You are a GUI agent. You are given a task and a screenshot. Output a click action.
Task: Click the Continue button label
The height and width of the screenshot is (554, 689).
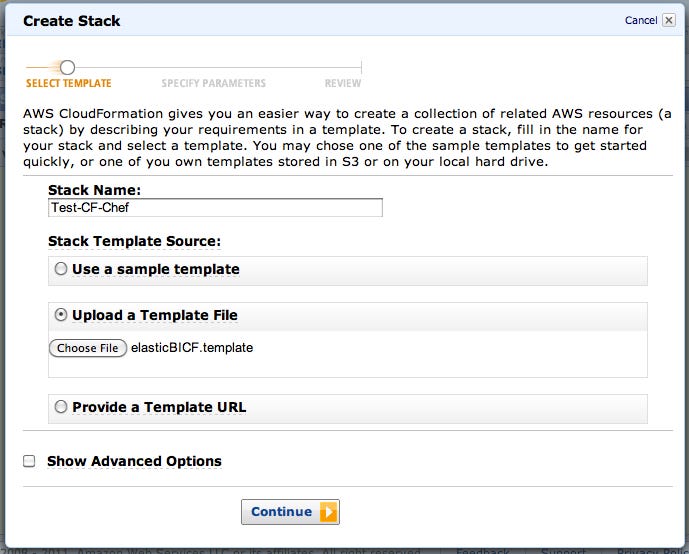(x=281, y=512)
